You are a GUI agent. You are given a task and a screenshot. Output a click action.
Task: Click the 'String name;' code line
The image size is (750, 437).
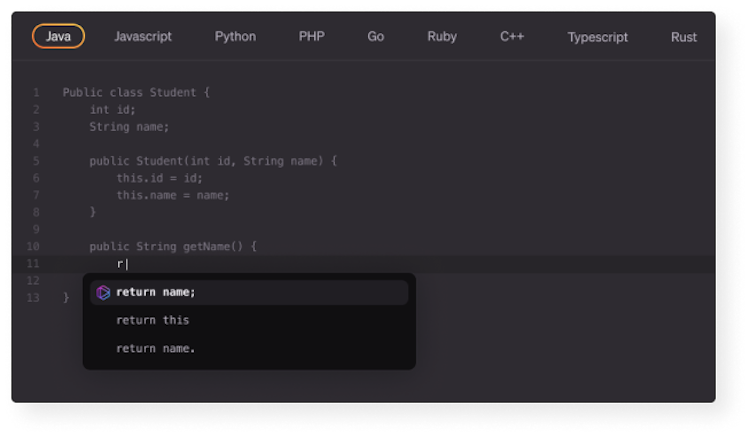(x=129, y=127)
